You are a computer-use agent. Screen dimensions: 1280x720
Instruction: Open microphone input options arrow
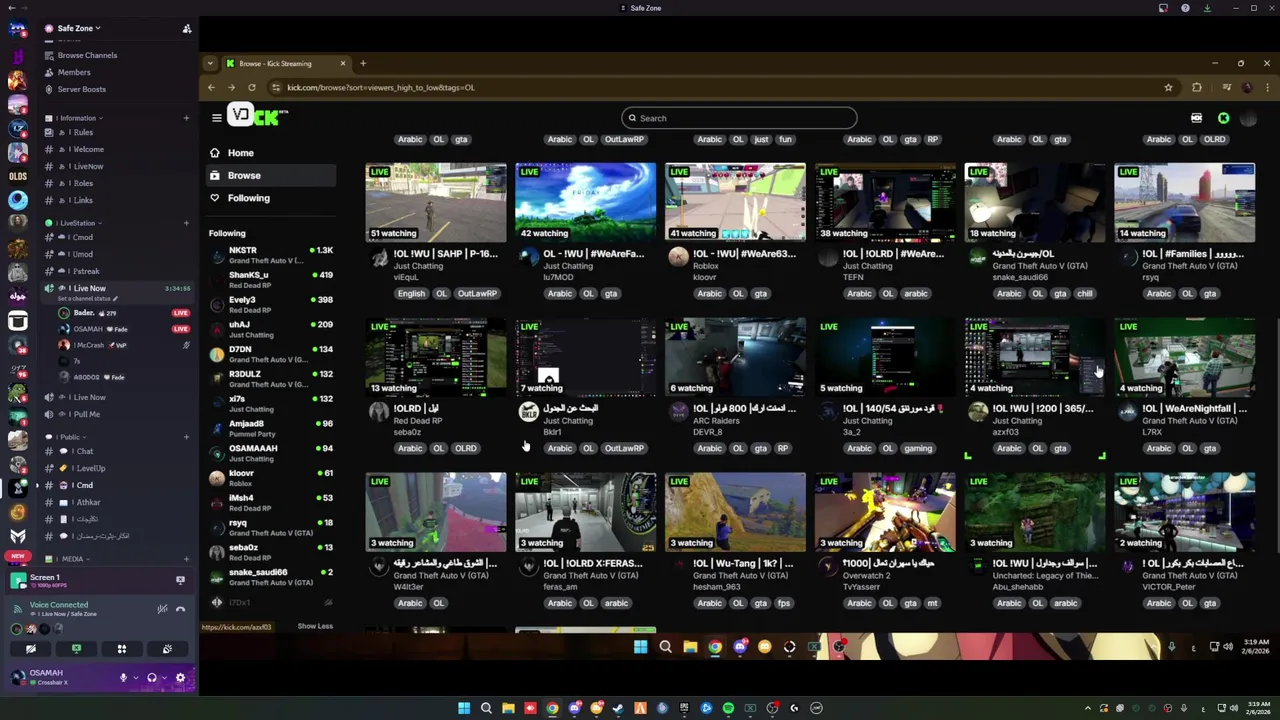(135, 678)
